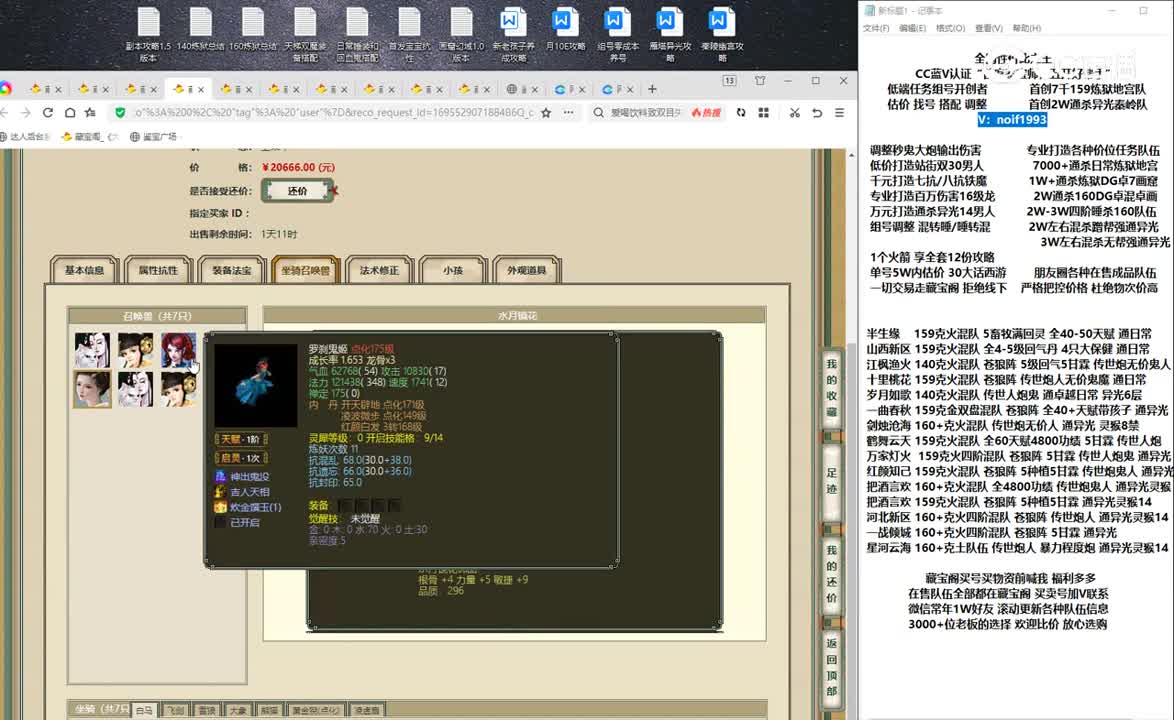Click highlighted text V: noif1993 in Notepad
This screenshot has width=1174, height=720.
[1012, 120]
